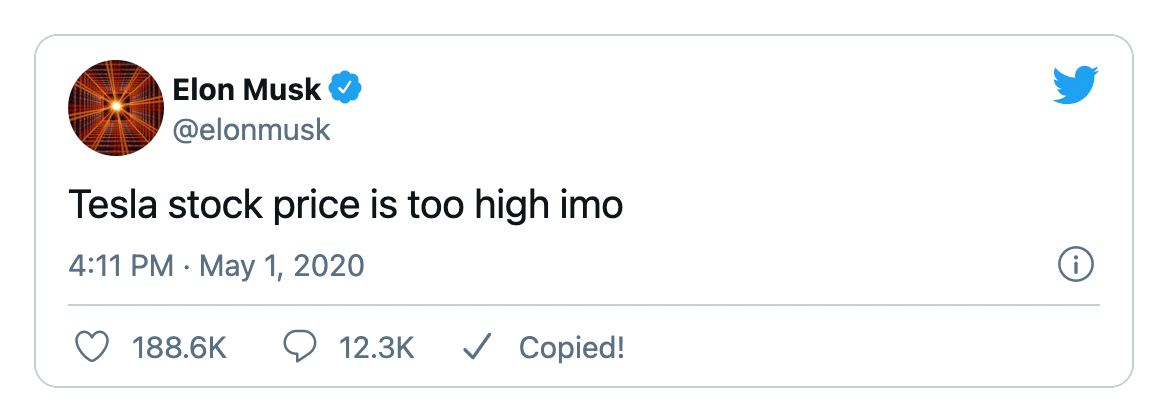Image resolution: width=1170 pixels, height=418 pixels.
Task: Open Elon Musk's profile picture
Action: pyautogui.click(x=115, y=107)
